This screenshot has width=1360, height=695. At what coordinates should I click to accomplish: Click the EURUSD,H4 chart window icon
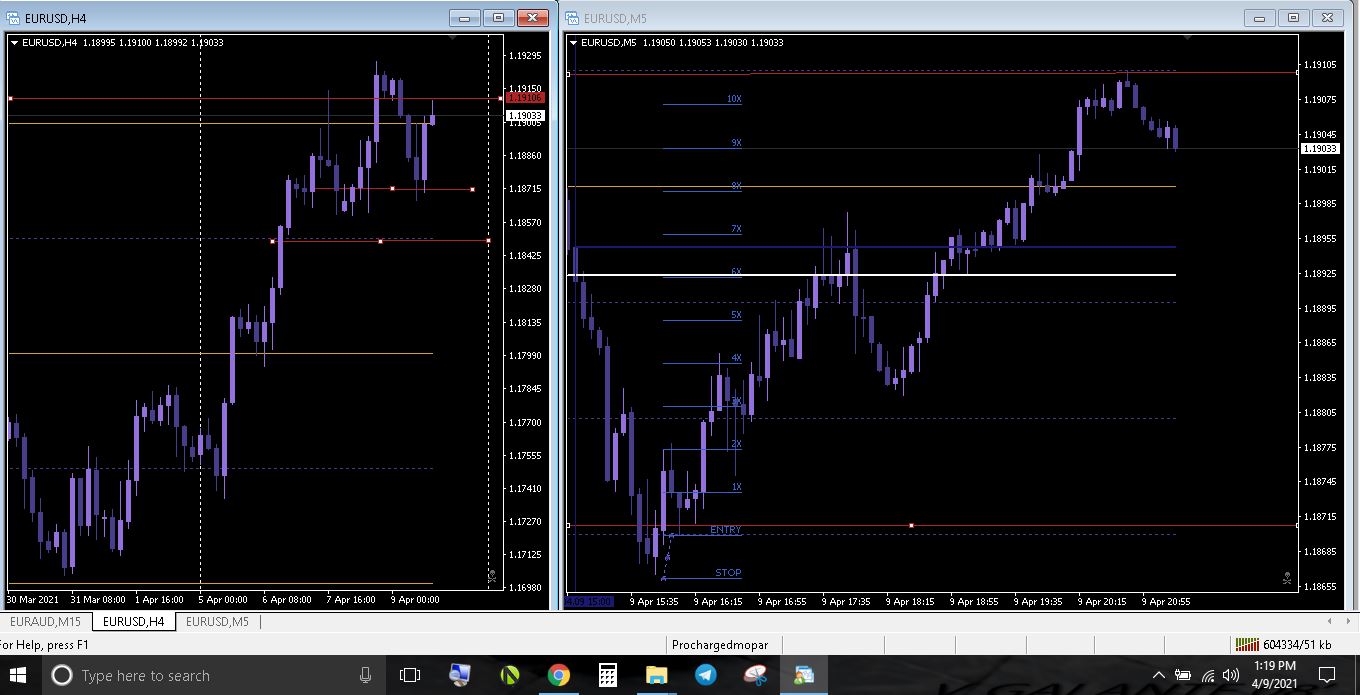[x=14, y=18]
